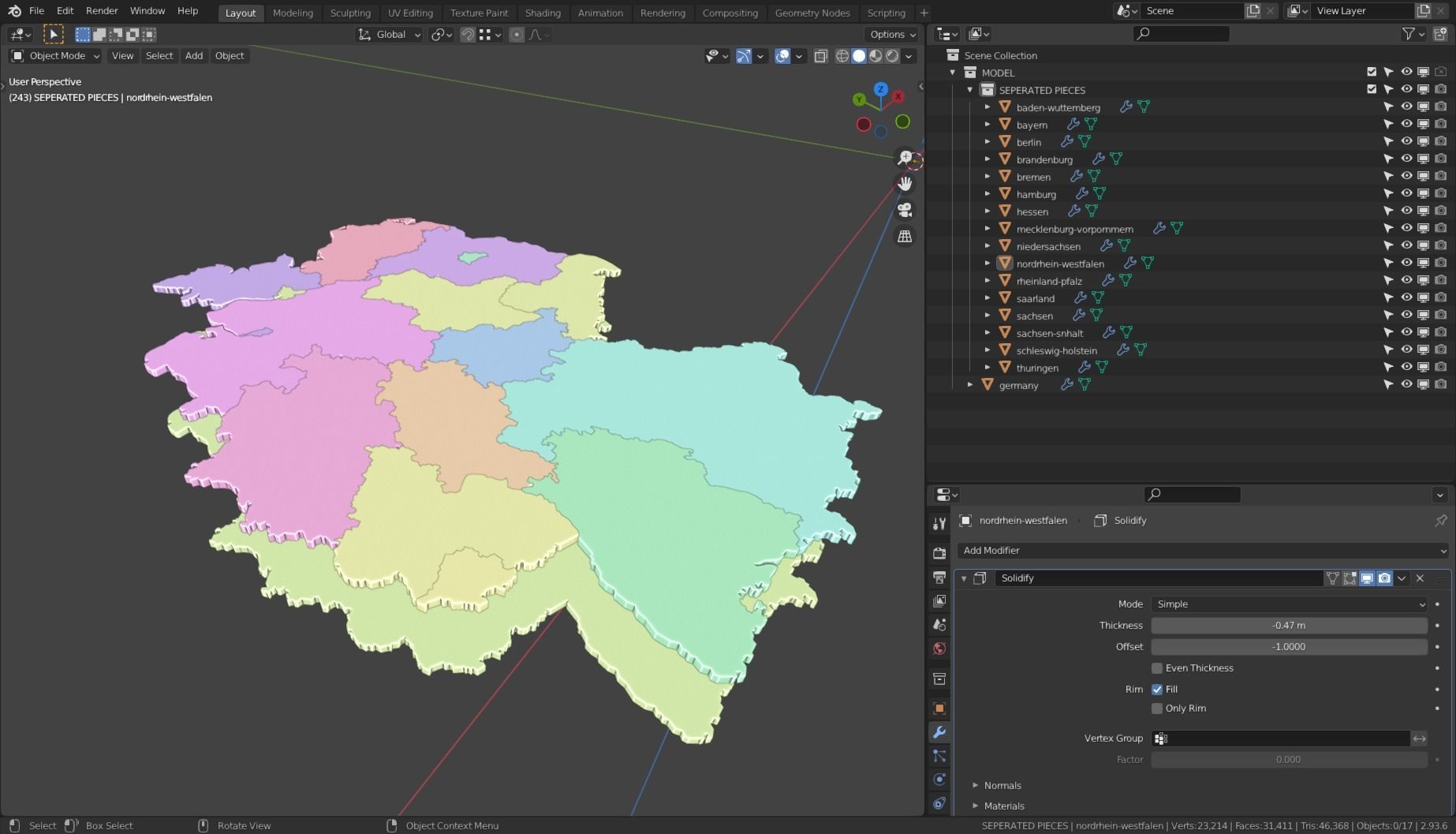Switch to rendered viewport shading
1456x834 pixels.
point(892,56)
